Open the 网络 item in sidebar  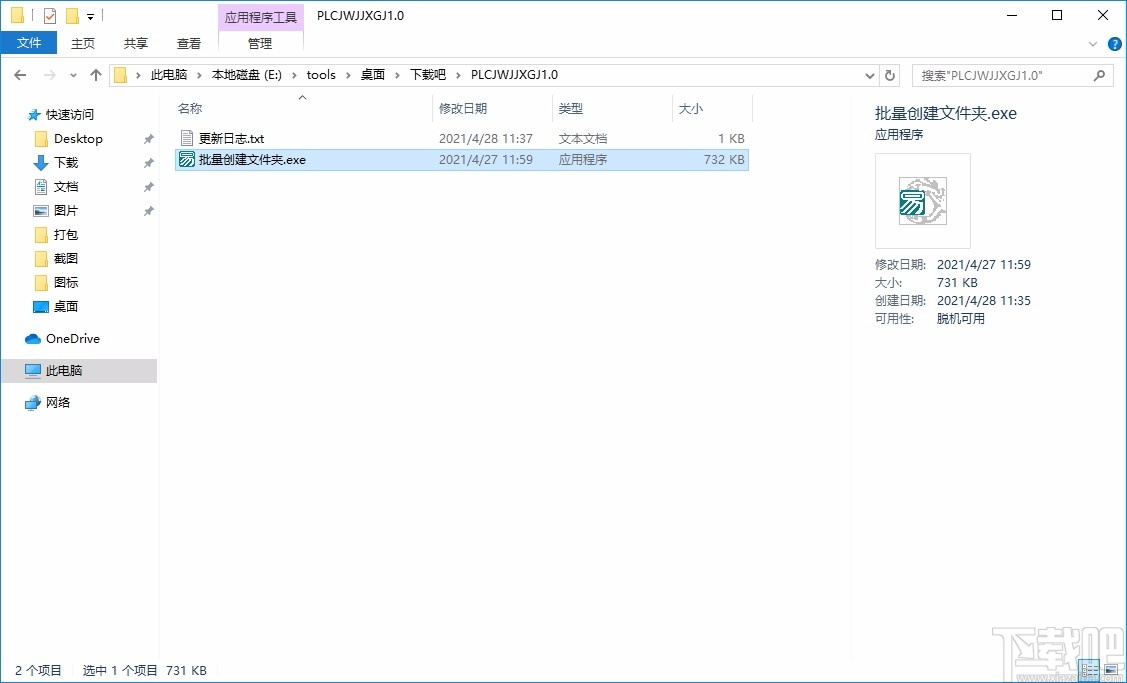(54, 402)
